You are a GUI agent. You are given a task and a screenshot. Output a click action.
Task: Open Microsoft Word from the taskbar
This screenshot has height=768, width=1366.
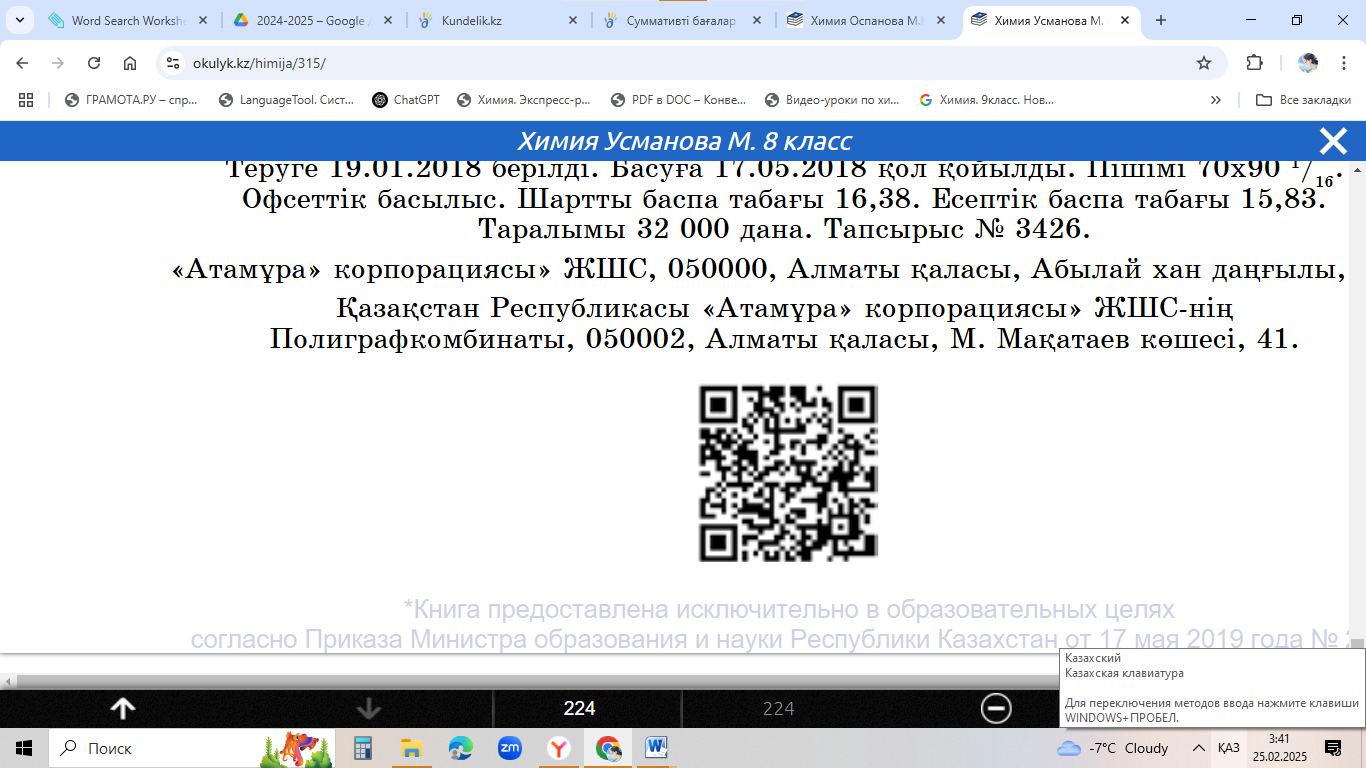pos(657,748)
